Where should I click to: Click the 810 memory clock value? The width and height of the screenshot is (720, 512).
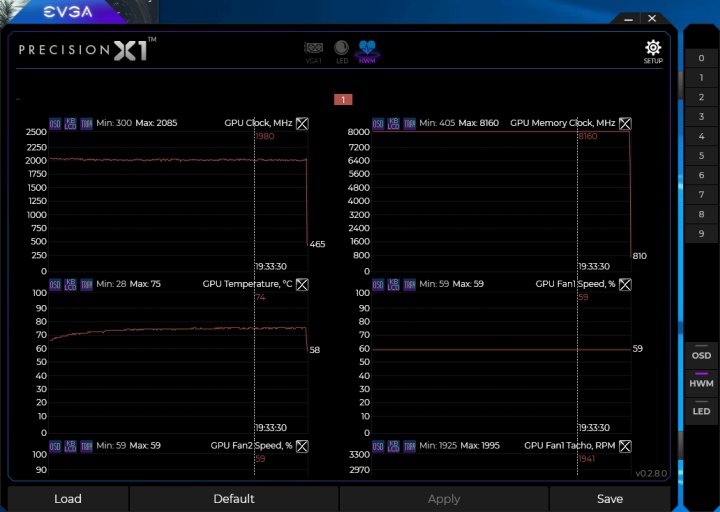pos(640,256)
